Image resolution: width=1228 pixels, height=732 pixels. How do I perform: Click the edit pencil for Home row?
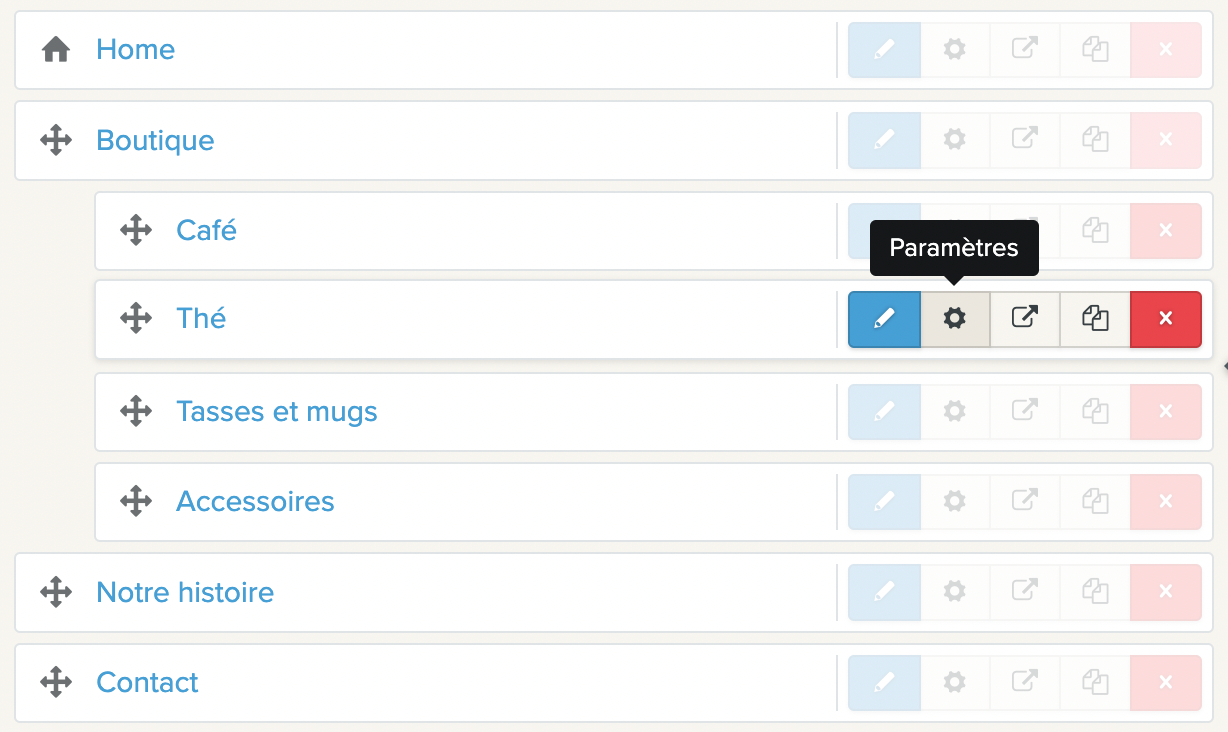tap(884, 50)
